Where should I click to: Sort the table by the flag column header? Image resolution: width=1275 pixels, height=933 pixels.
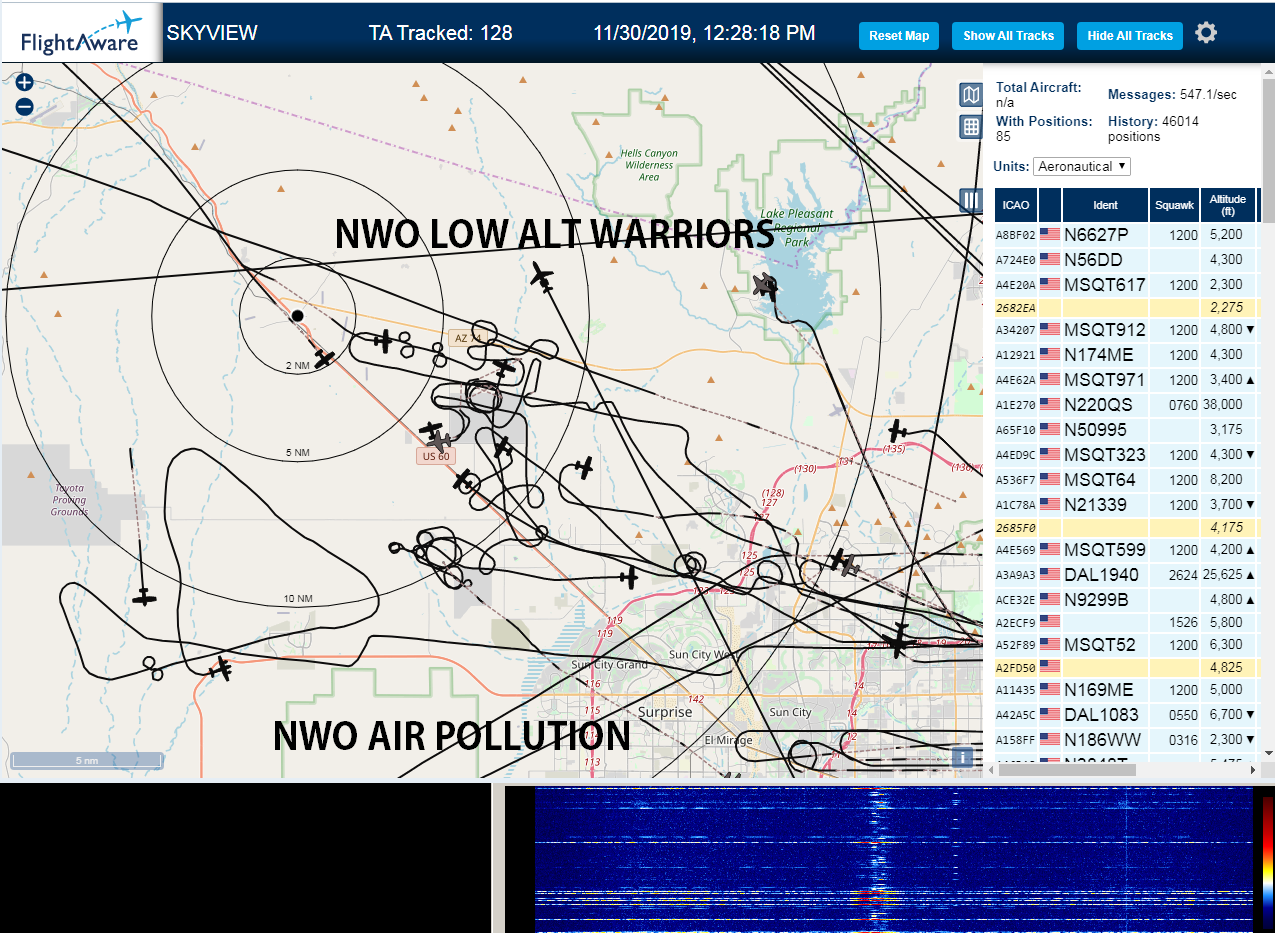pyautogui.click(x=1050, y=205)
